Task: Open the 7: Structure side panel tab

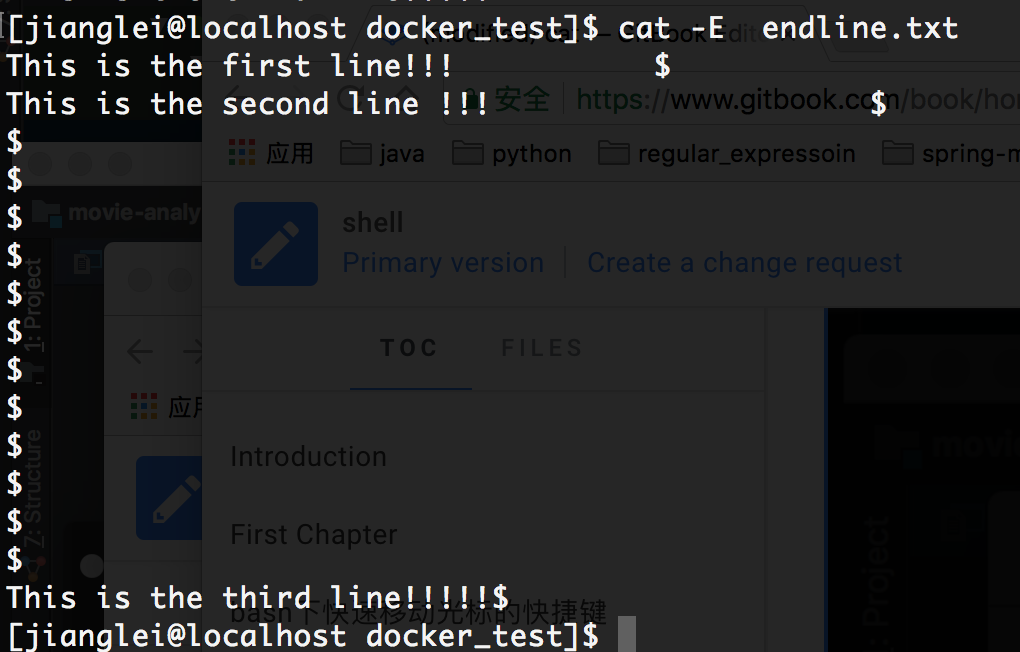Action: click(x=34, y=489)
